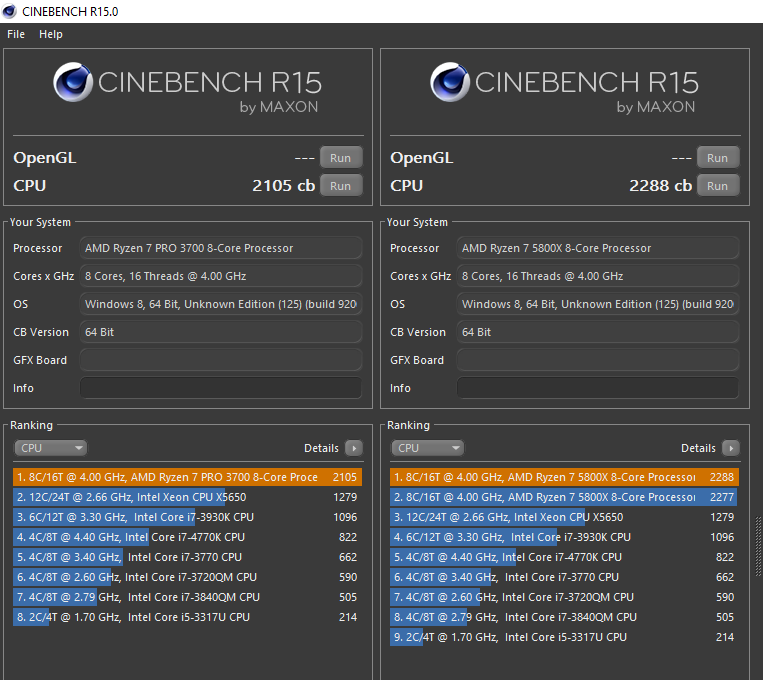Run the CPU test in right panel
This screenshot has height=680, width=763.
coord(717,185)
